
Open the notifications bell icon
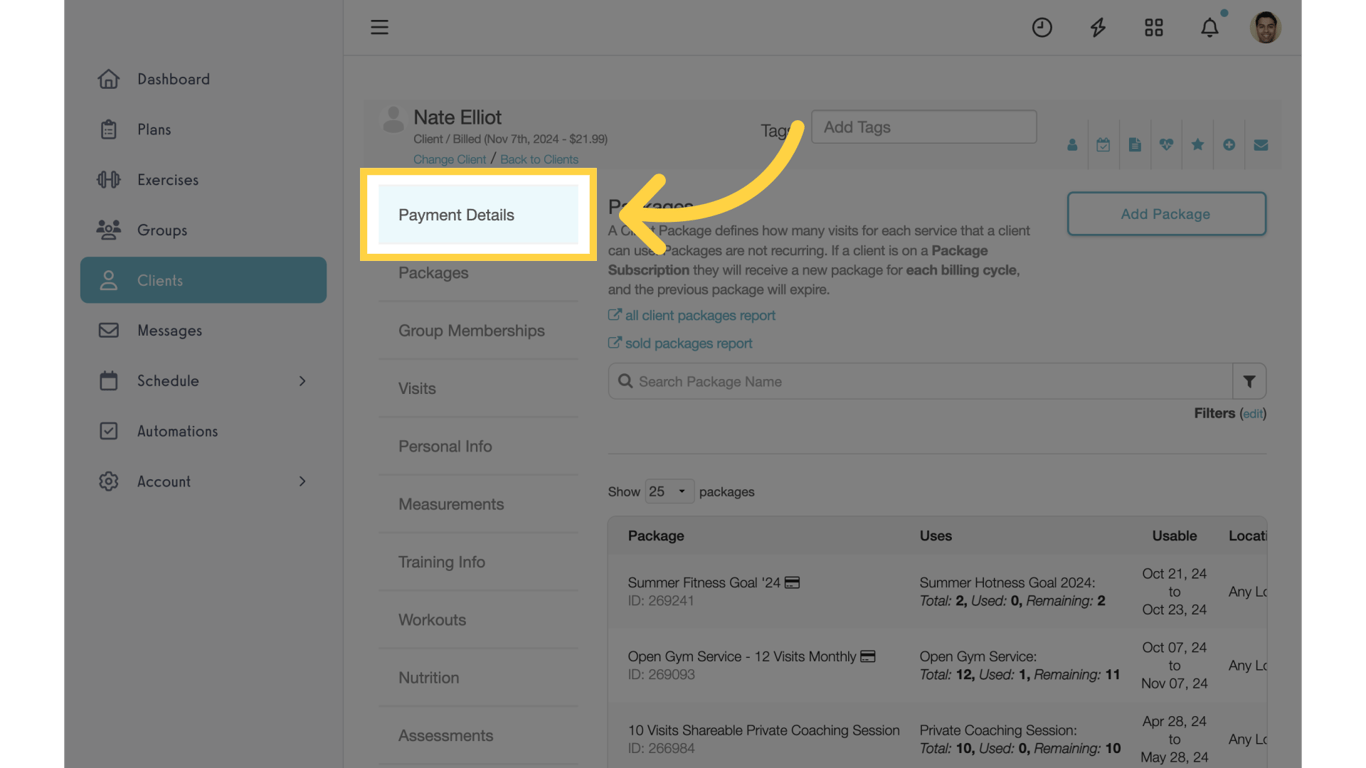point(1209,27)
